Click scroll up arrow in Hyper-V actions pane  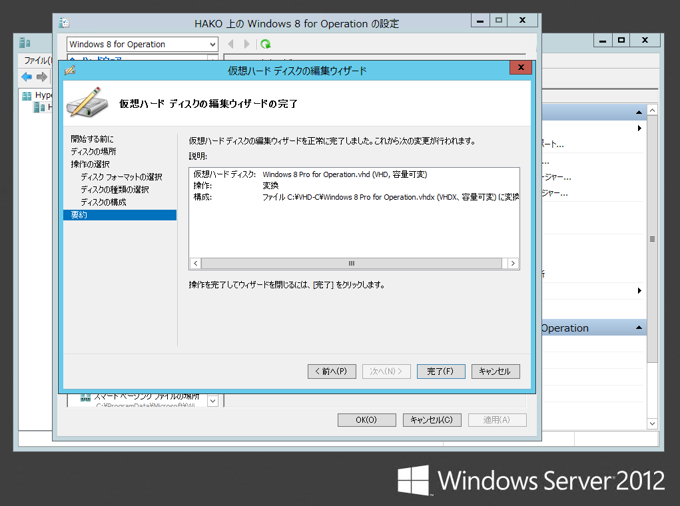click(652, 111)
